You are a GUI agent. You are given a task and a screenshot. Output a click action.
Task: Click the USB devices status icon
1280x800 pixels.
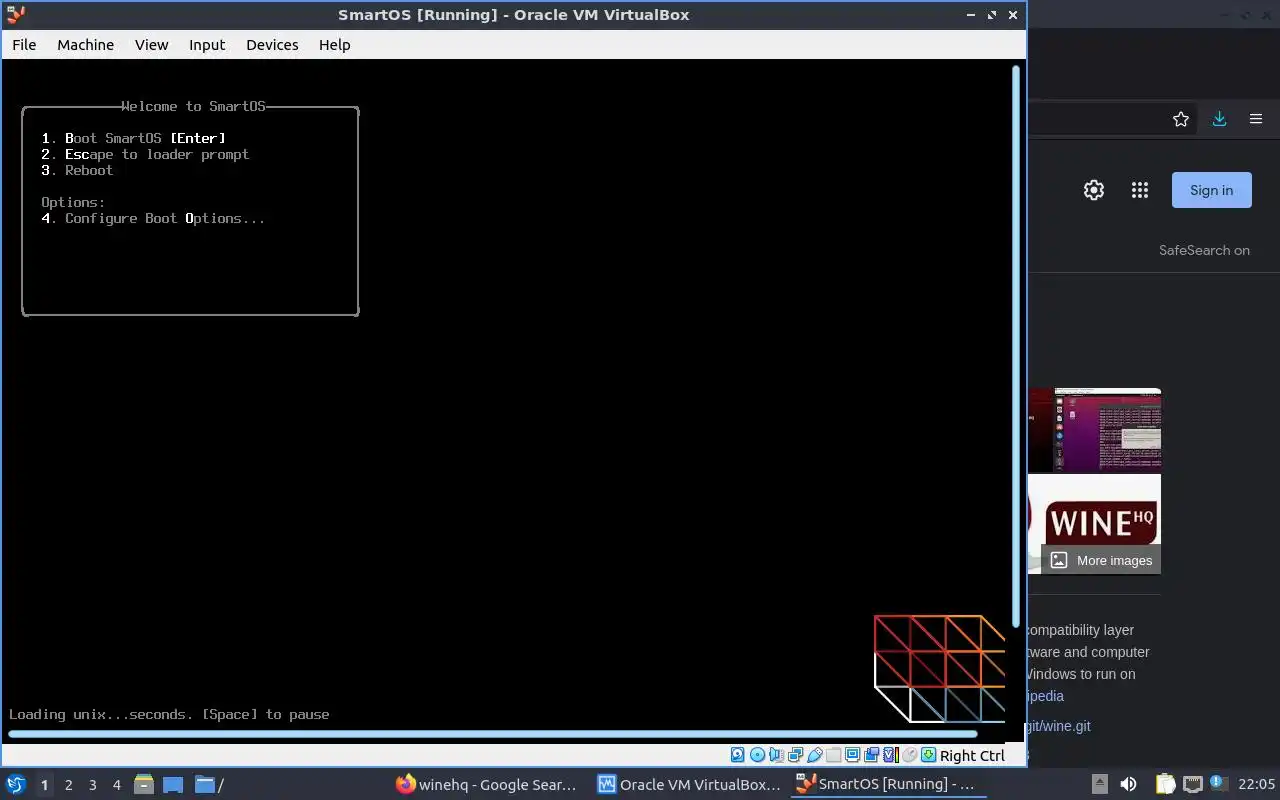[814, 755]
